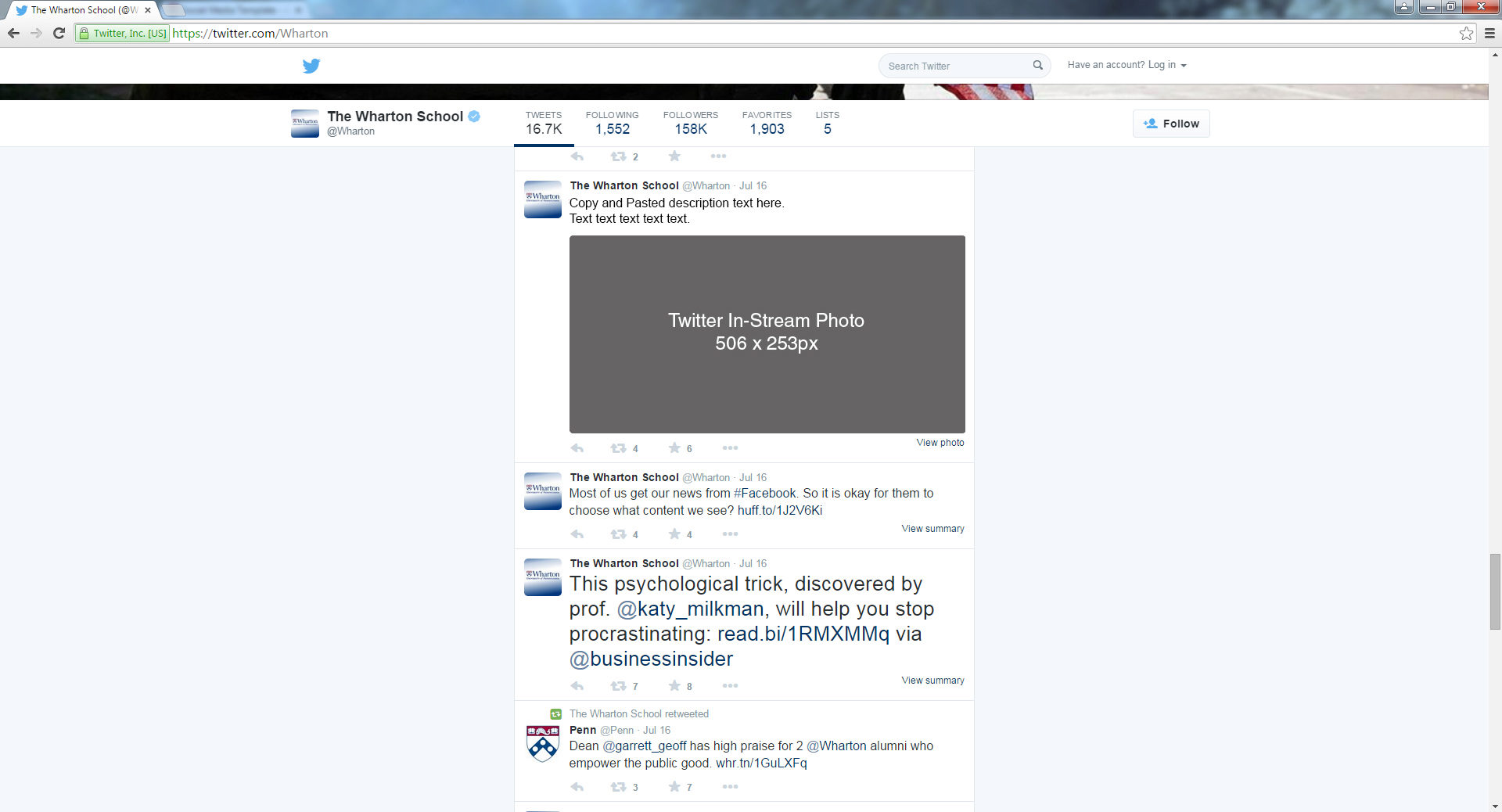View summary of psychological trick tweet
This screenshot has height=812, width=1502.
point(932,681)
